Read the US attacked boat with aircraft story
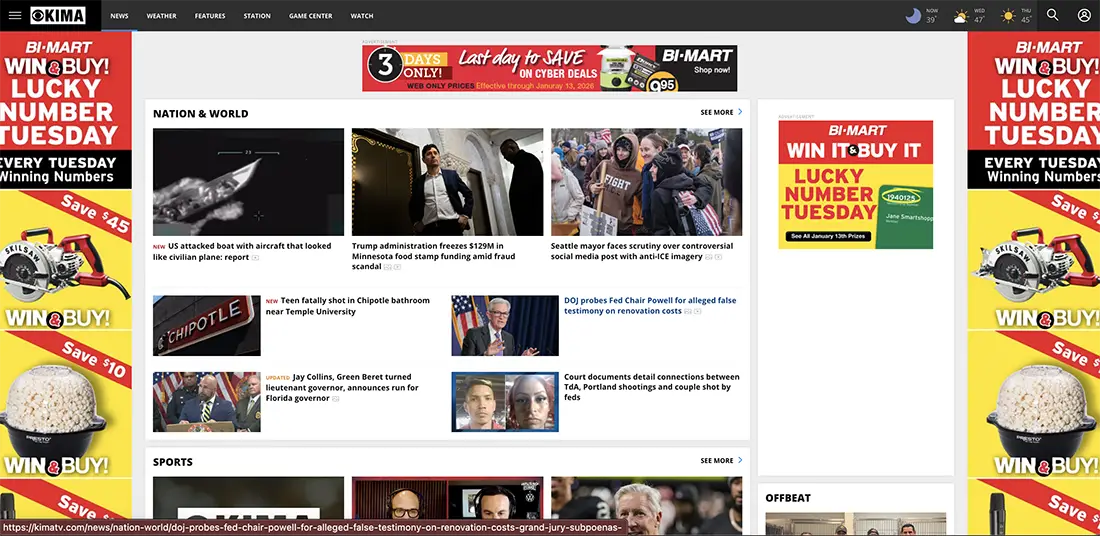Screen dimensions: 1100x536 click(x=242, y=251)
